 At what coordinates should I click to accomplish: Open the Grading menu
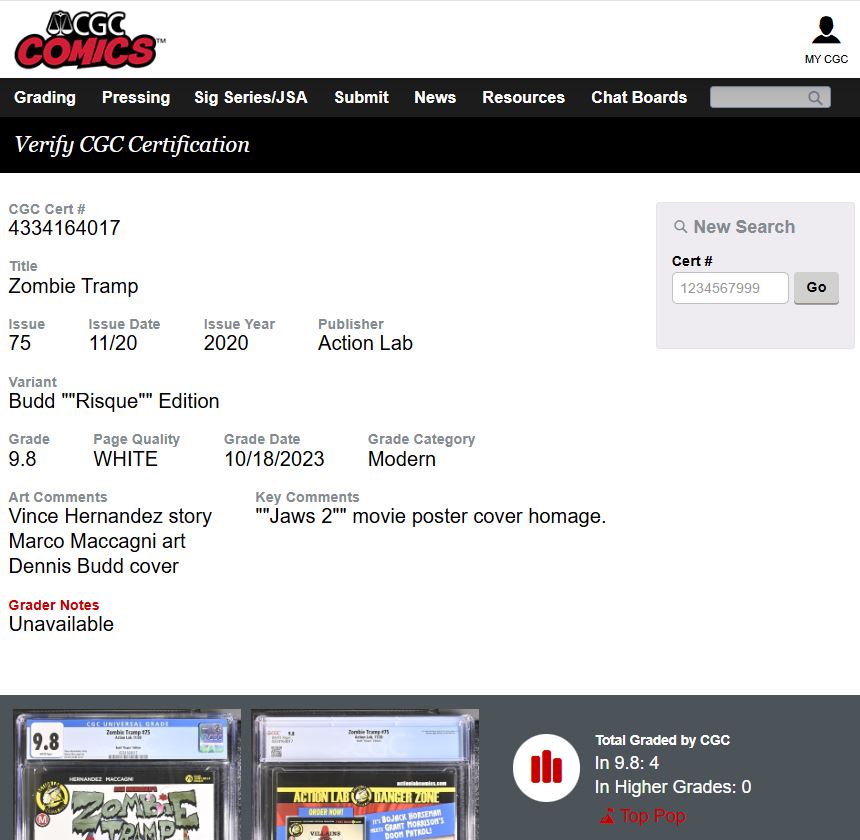pos(45,97)
